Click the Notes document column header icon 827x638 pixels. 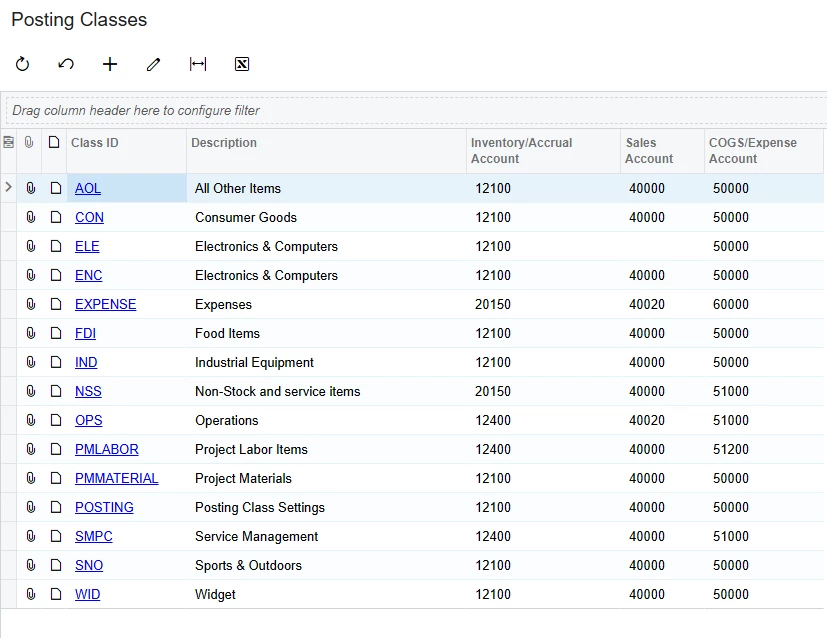coord(54,142)
